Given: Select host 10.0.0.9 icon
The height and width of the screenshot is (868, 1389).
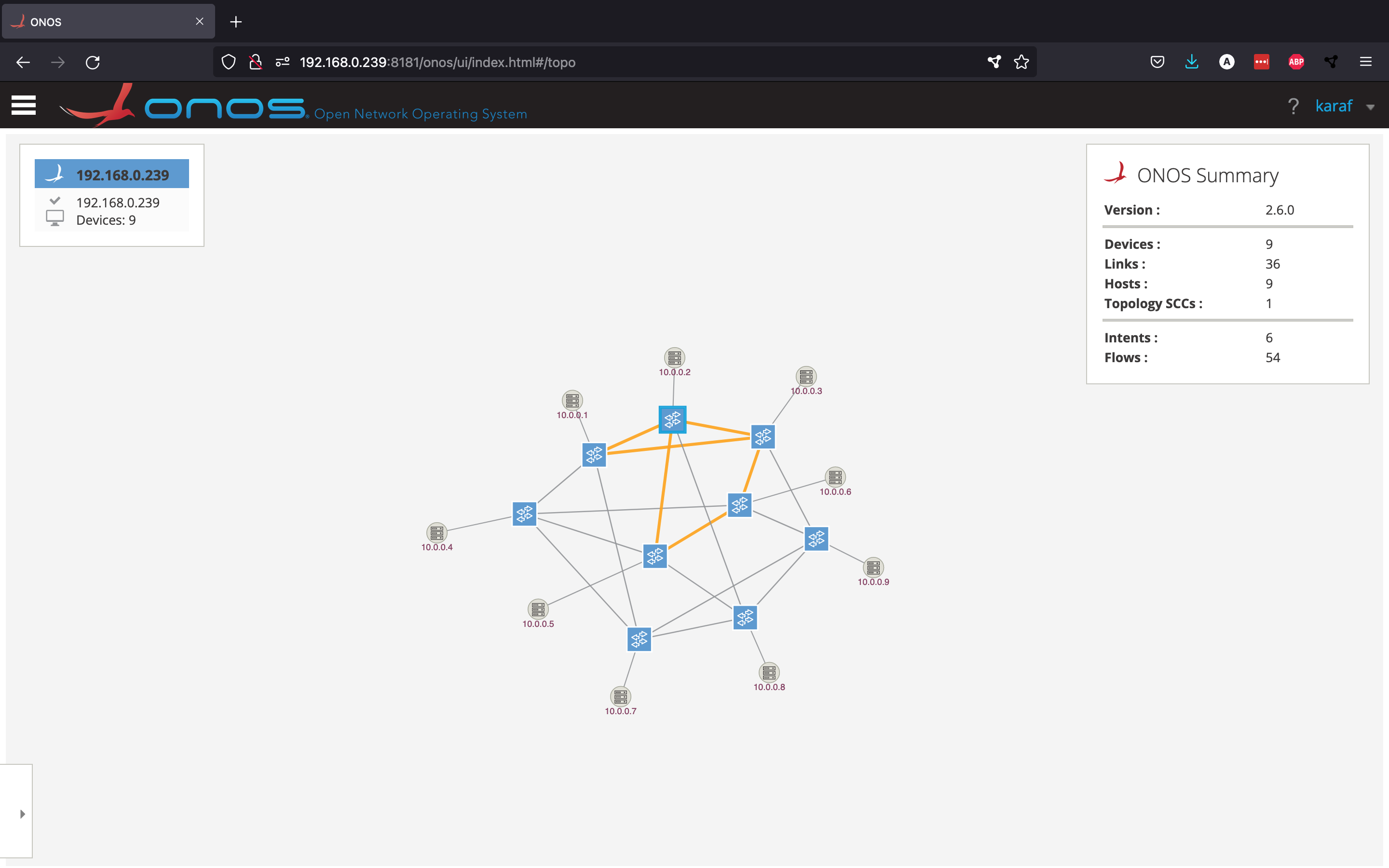Looking at the screenshot, I should pos(873,567).
